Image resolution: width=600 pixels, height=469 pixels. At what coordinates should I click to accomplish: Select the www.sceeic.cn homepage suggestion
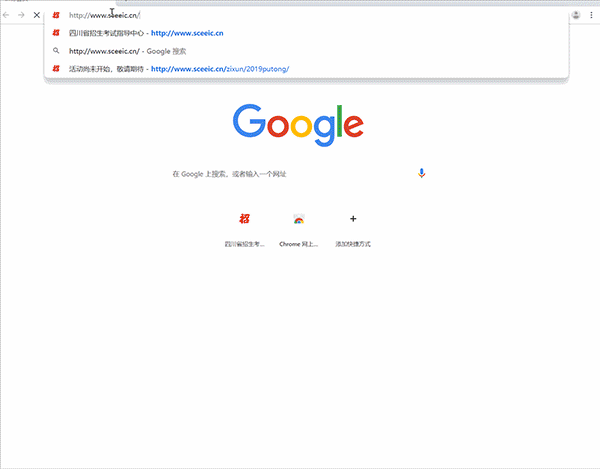coord(306,33)
